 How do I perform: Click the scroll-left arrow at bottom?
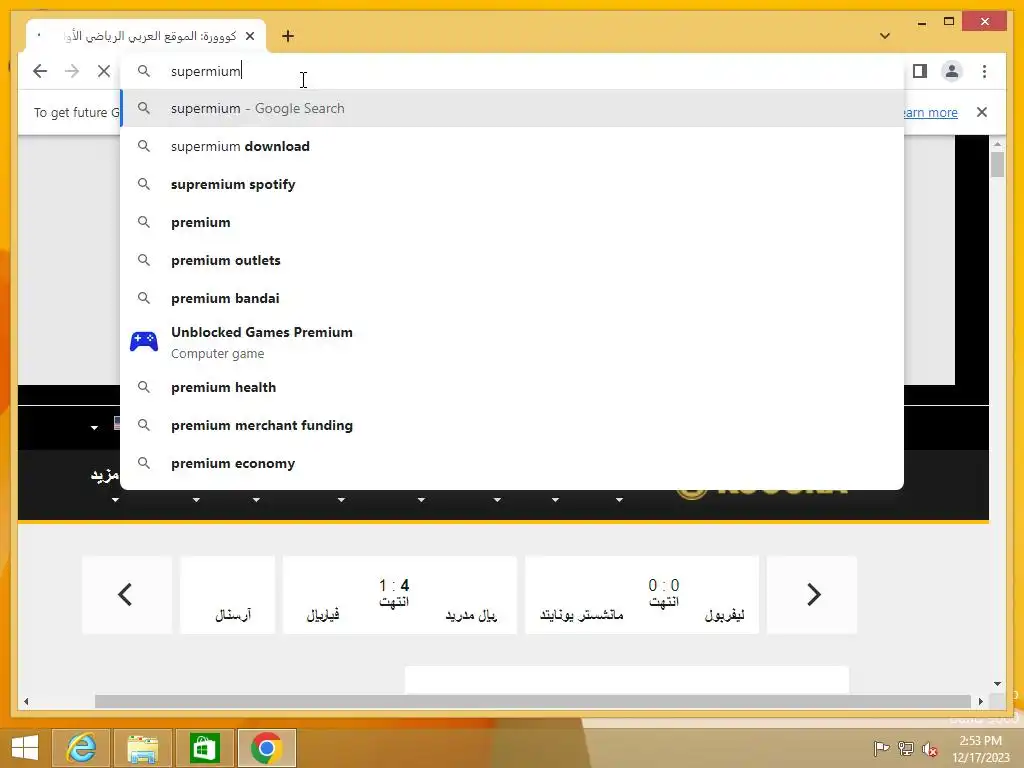coord(26,701)
